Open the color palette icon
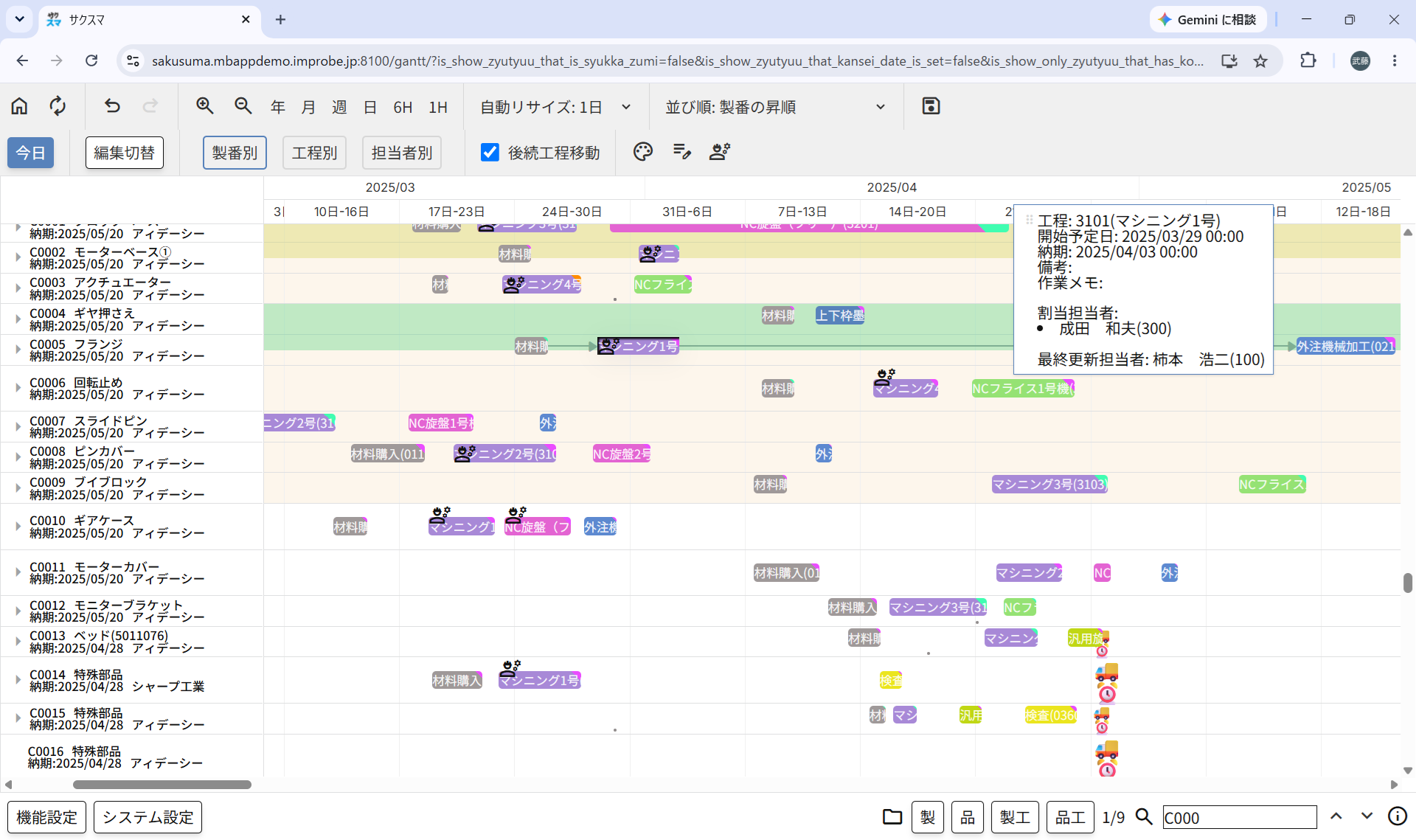This screenshot has width=1416, height=840. point(642,152)
